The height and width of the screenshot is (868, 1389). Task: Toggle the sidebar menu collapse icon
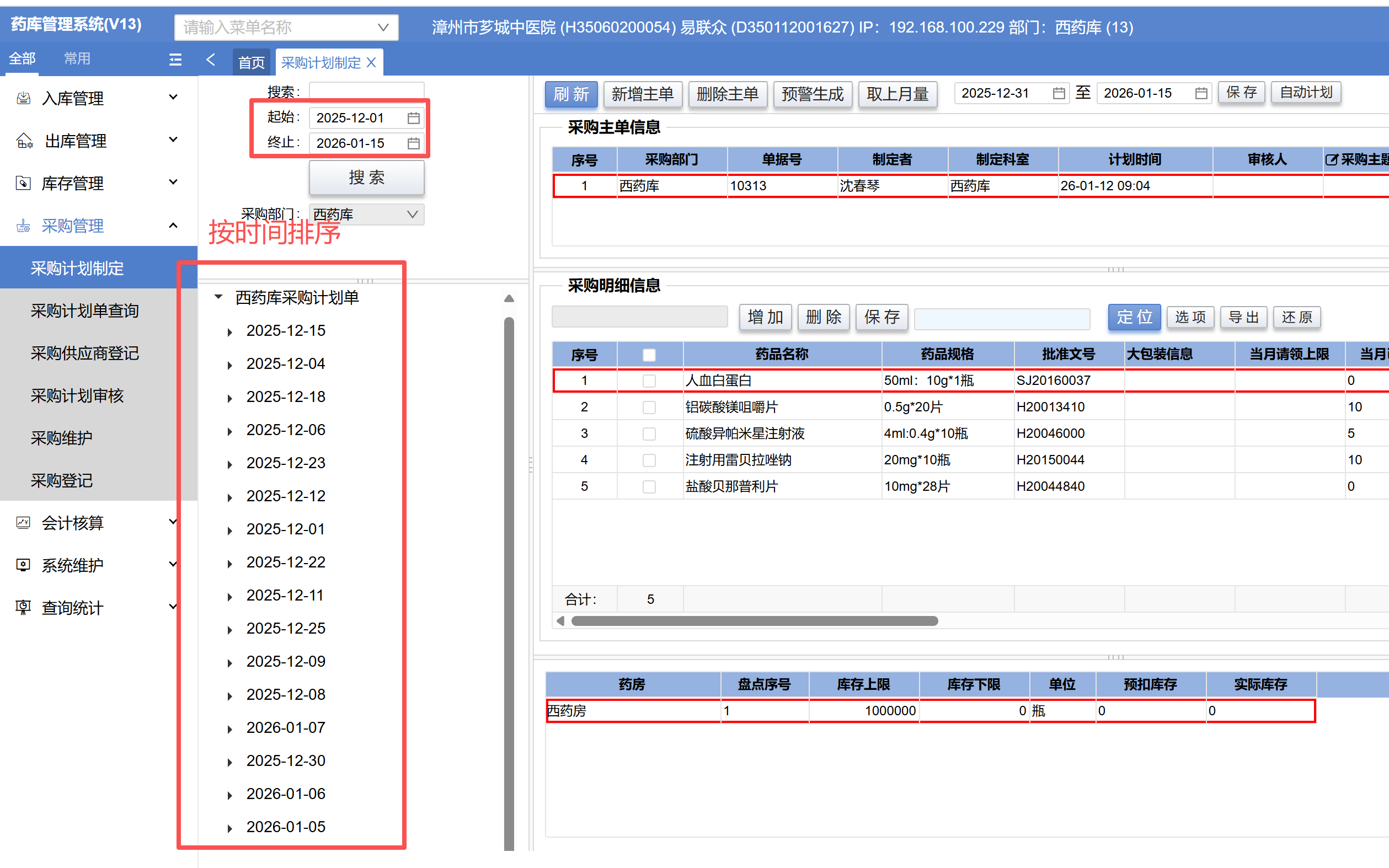click(x=175, y=59)
